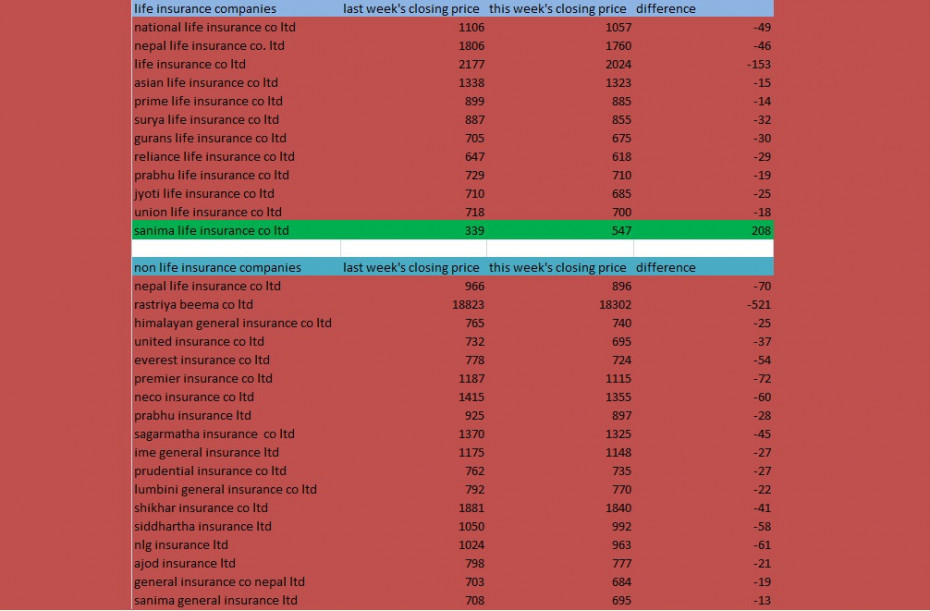The height and width of the screenshot is (611, 930).
Task: Select the difference -49 cell
Action: coord(703,27)
